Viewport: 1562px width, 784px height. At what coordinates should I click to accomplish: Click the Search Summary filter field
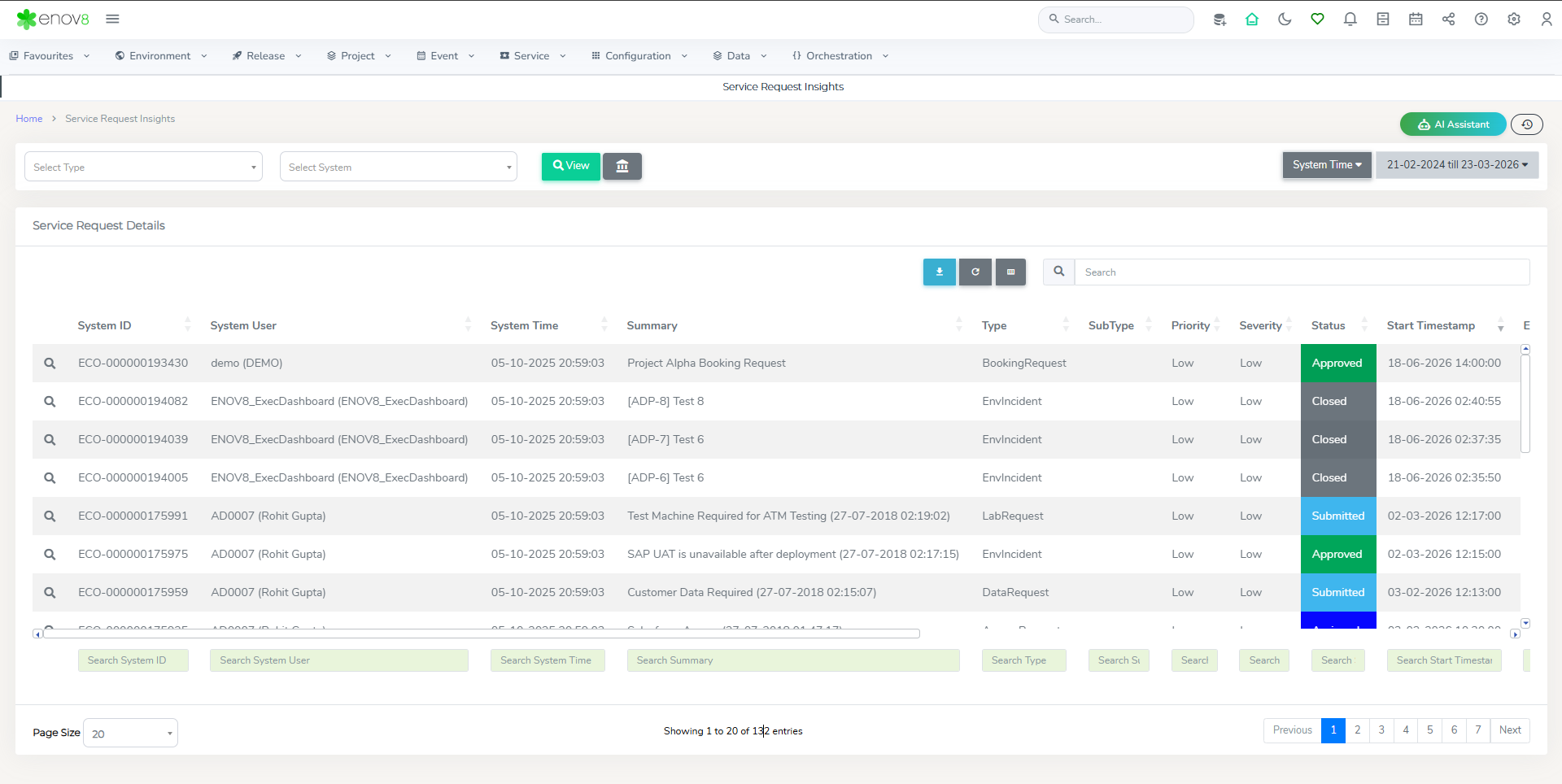(792, 660)
